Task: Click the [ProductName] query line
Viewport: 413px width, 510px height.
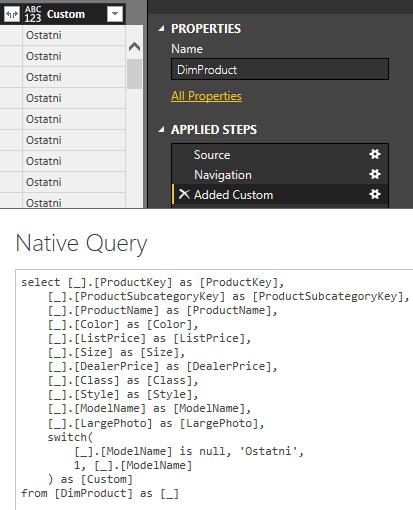Action: (163, 310)
